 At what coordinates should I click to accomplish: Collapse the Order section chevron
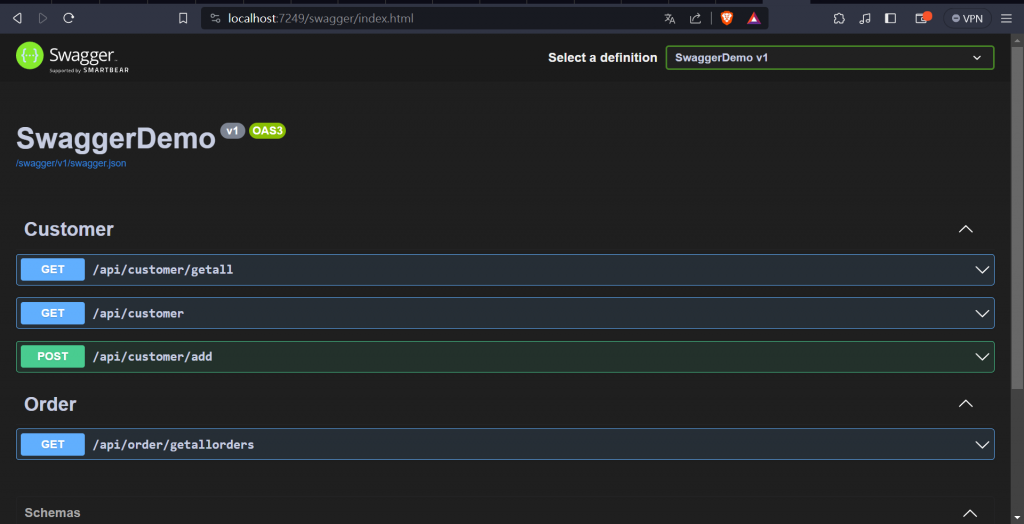(x=965, y=404)
